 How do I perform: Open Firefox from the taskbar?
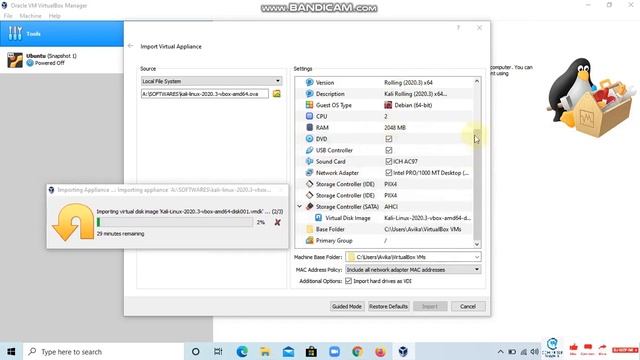(380, 351)
